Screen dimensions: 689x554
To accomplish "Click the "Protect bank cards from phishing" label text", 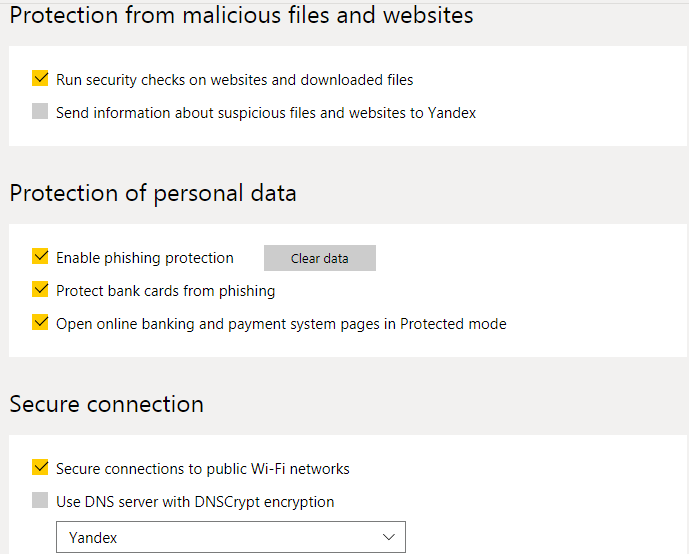I will click(x=165, y=291).
